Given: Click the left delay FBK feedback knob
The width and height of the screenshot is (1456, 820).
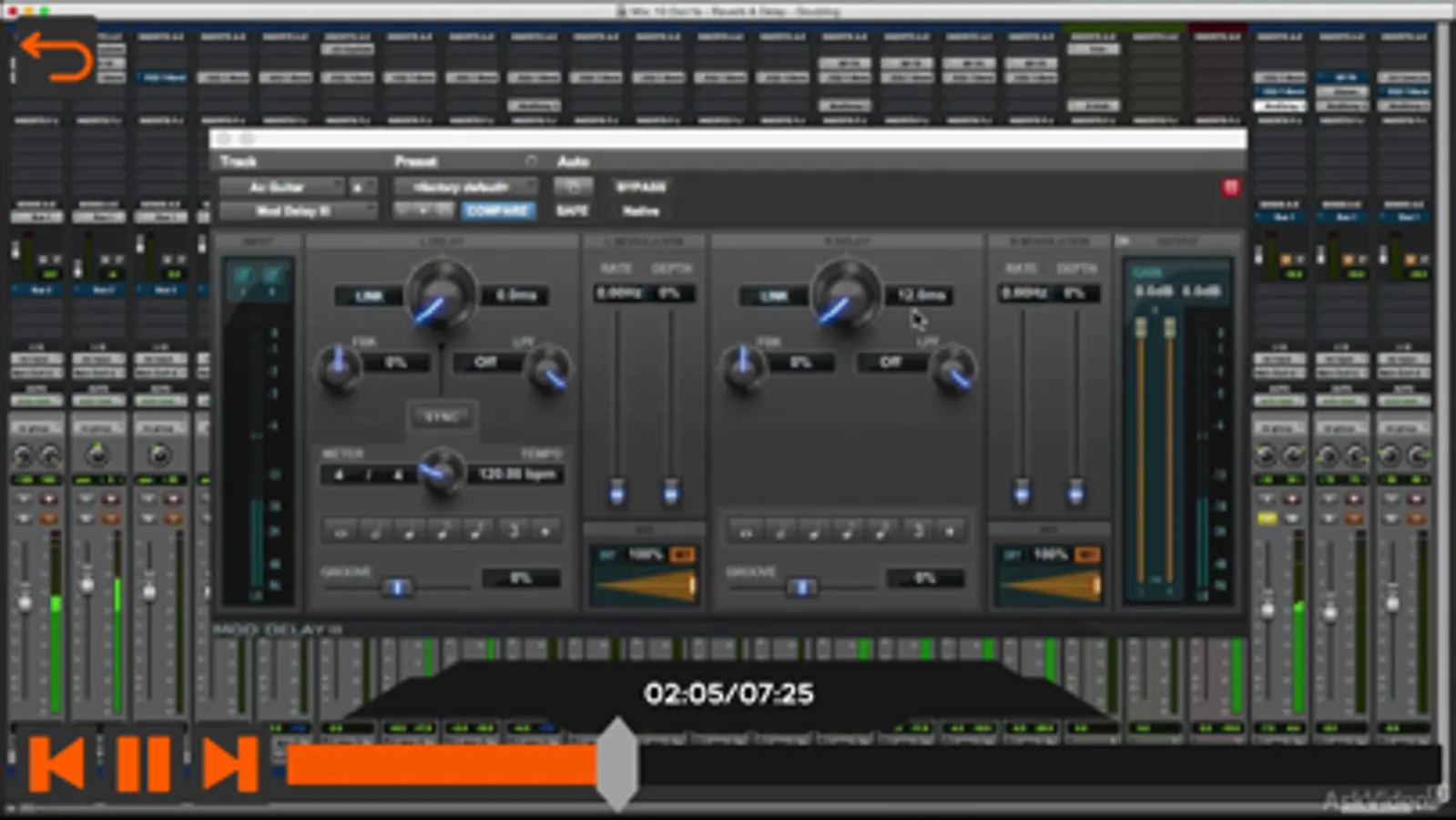Looking at the screenshot, I should [x=338, y=367].
